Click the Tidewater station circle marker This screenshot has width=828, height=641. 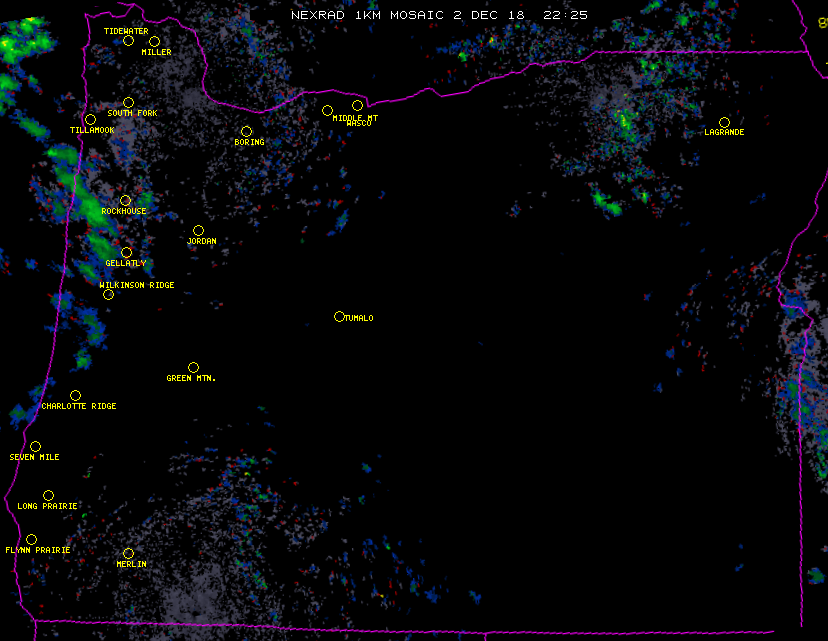pos(128,41)
